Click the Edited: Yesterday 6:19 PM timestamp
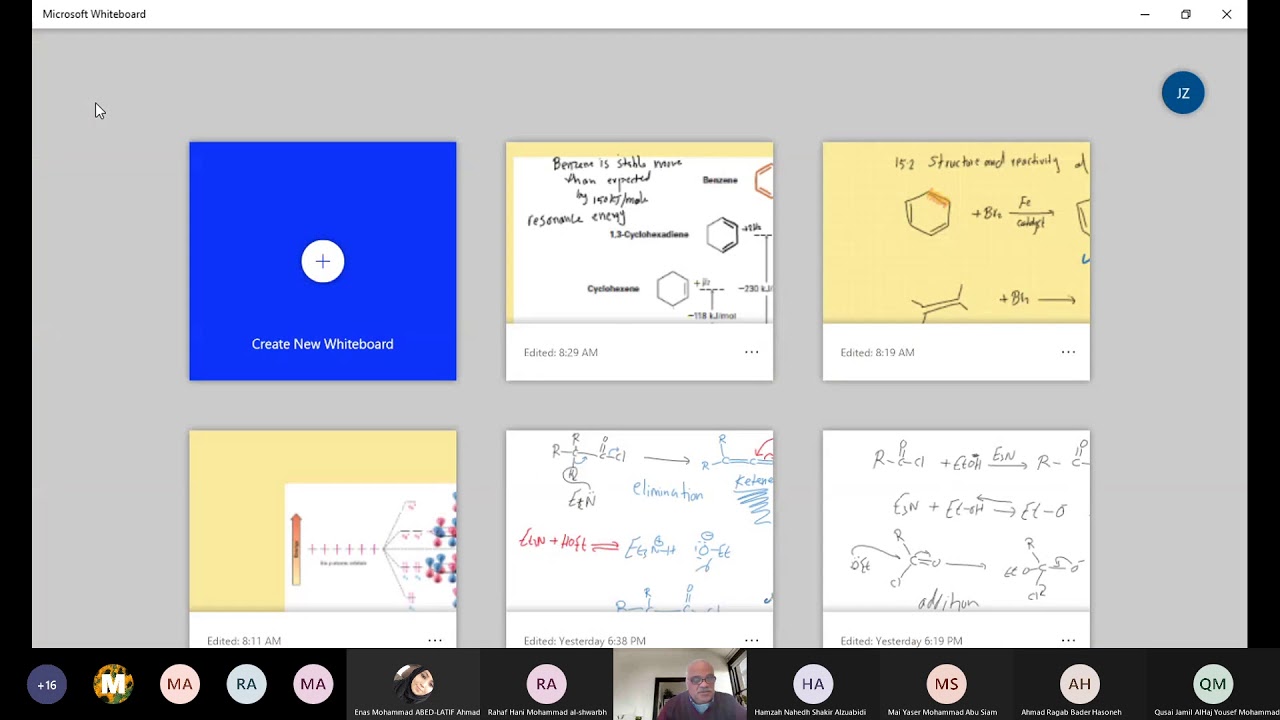Viewport: 1280px width, 720px height. 901,641
